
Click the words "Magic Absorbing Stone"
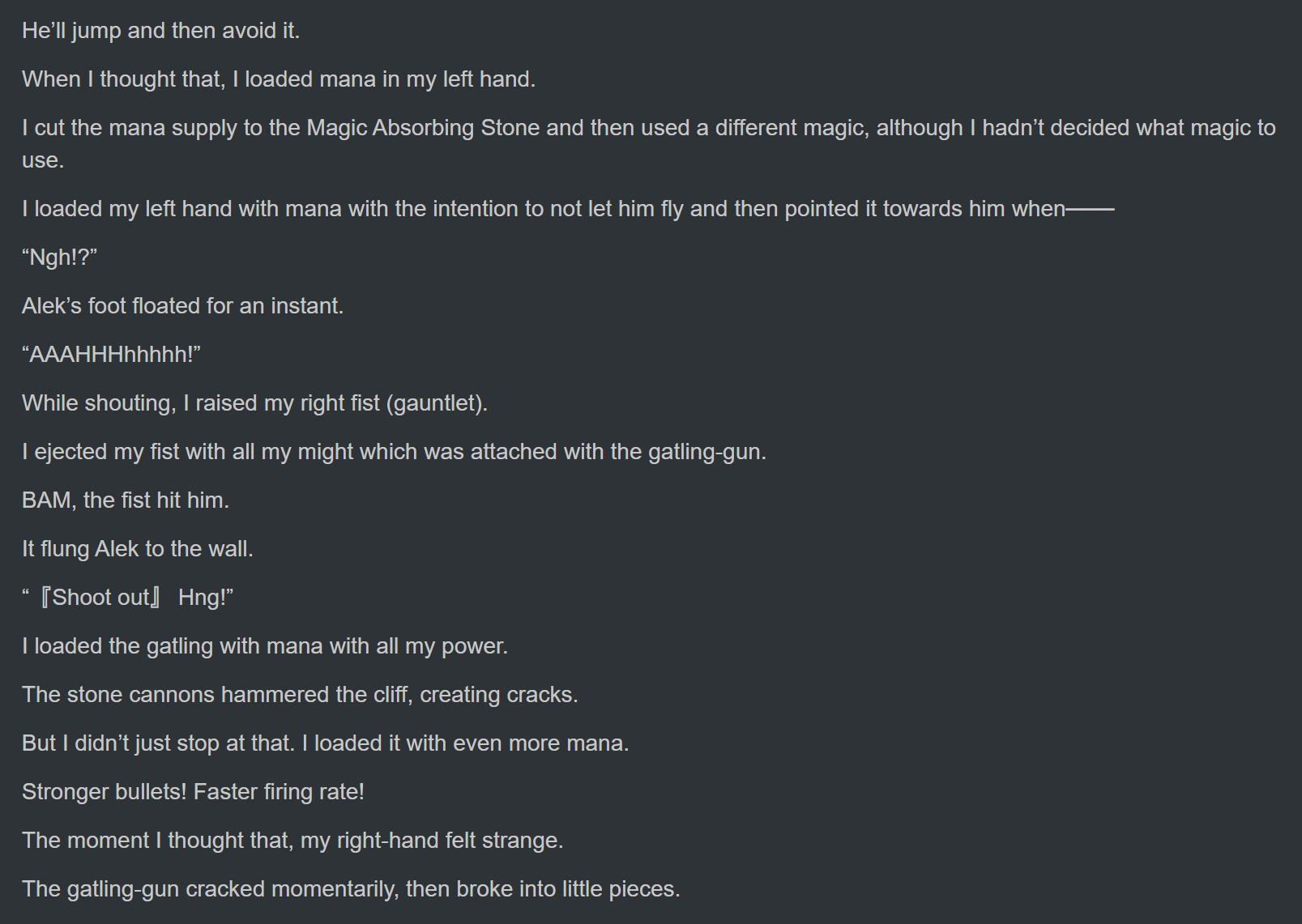point(423,128)
